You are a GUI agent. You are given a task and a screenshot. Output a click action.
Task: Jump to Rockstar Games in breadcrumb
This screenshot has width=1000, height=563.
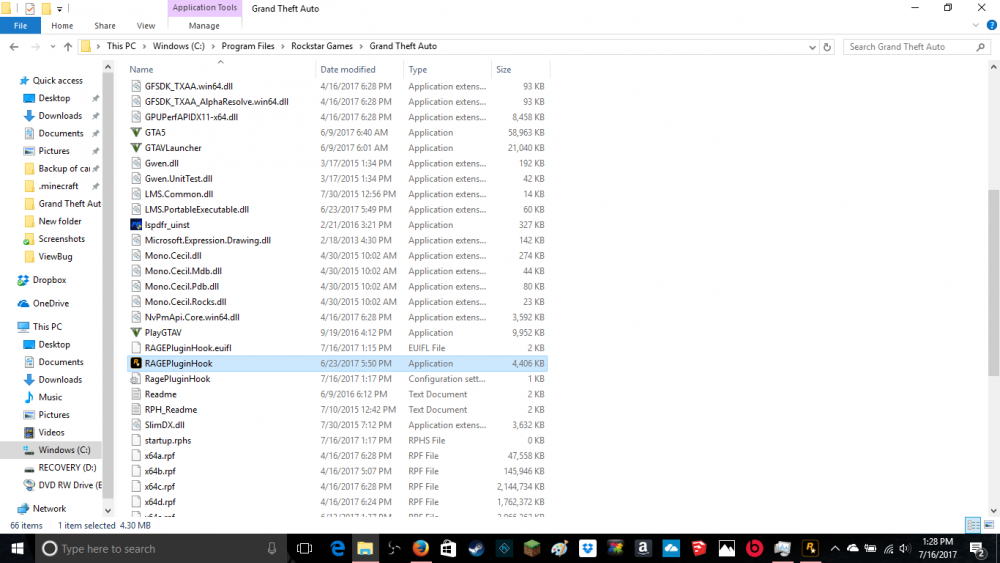point(321,47)
